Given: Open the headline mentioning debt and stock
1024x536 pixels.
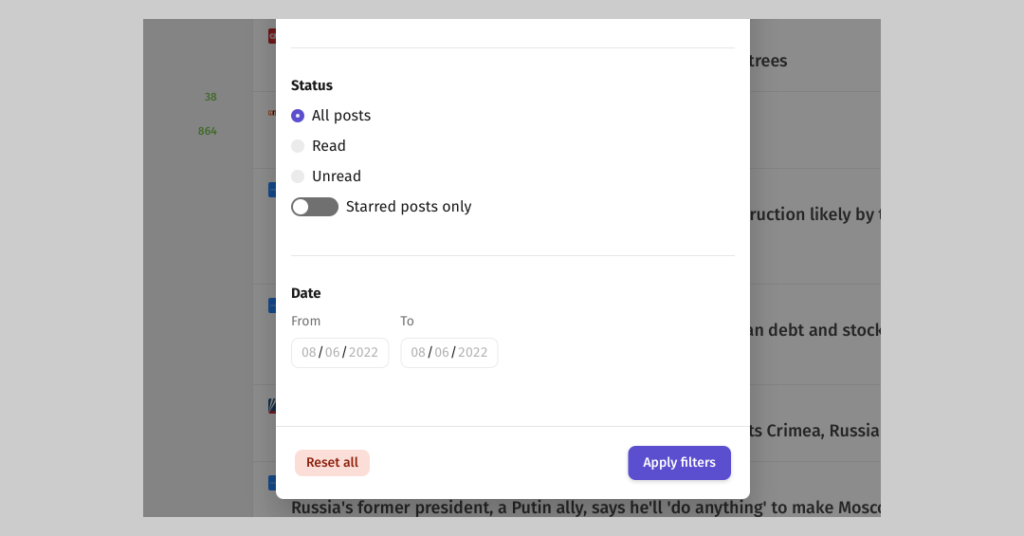Looking at the screenshot, I should click(x=815, y=330).
